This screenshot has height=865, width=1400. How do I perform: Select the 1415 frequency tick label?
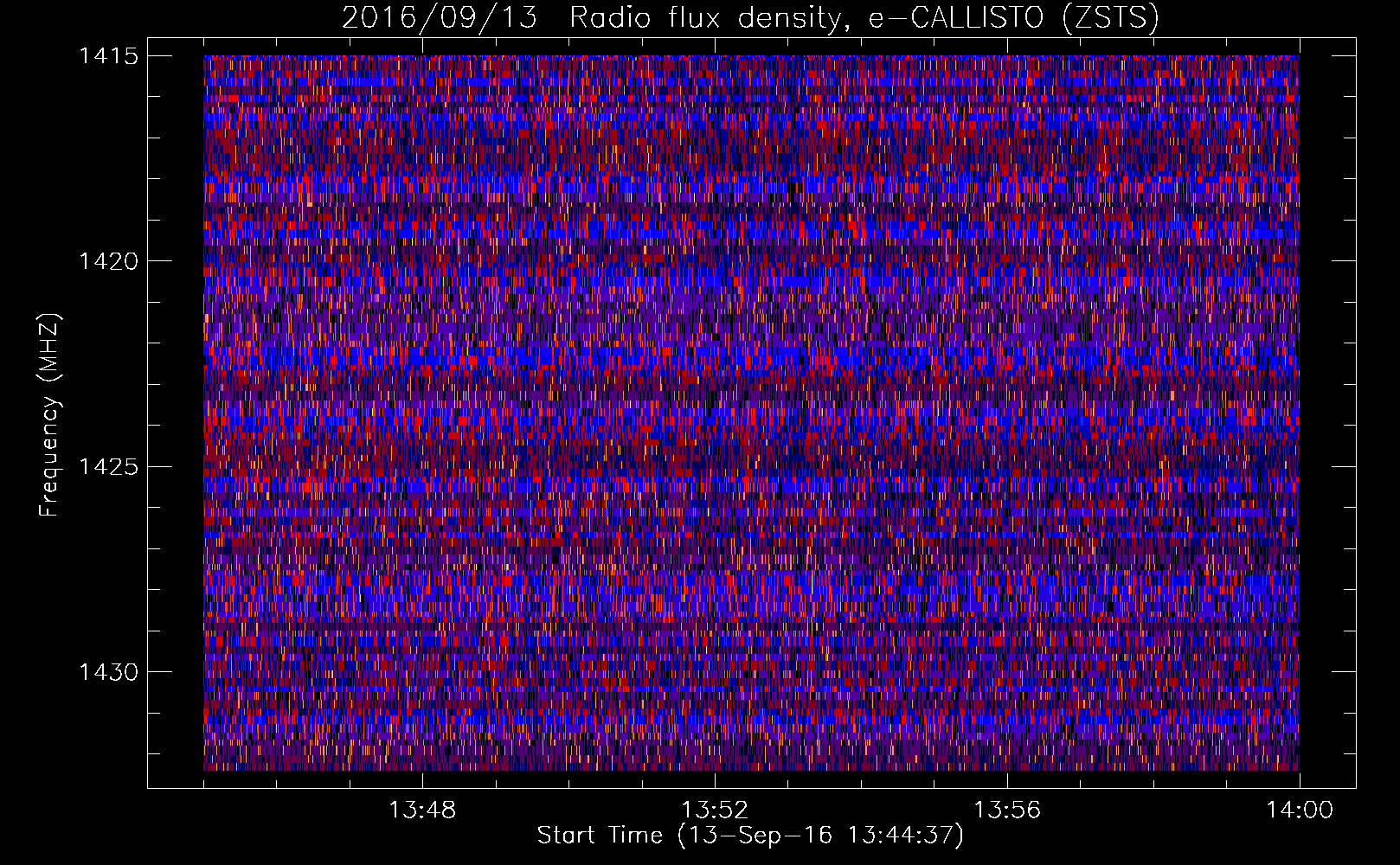[108, 56]
